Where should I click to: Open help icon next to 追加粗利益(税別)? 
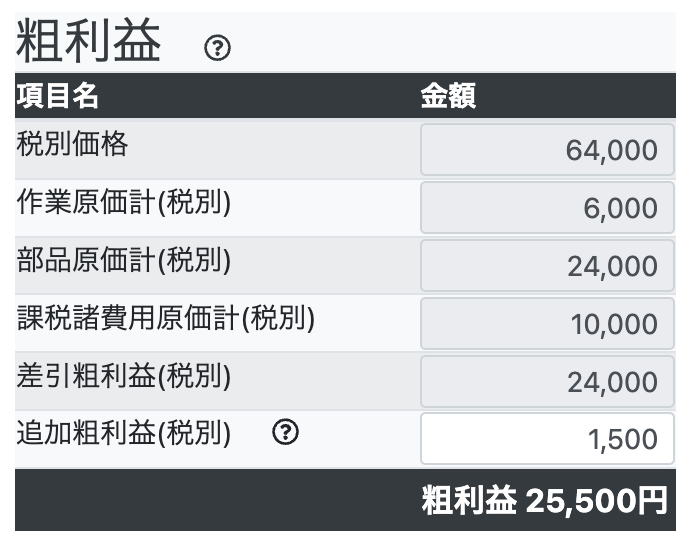tap(285, 432)
